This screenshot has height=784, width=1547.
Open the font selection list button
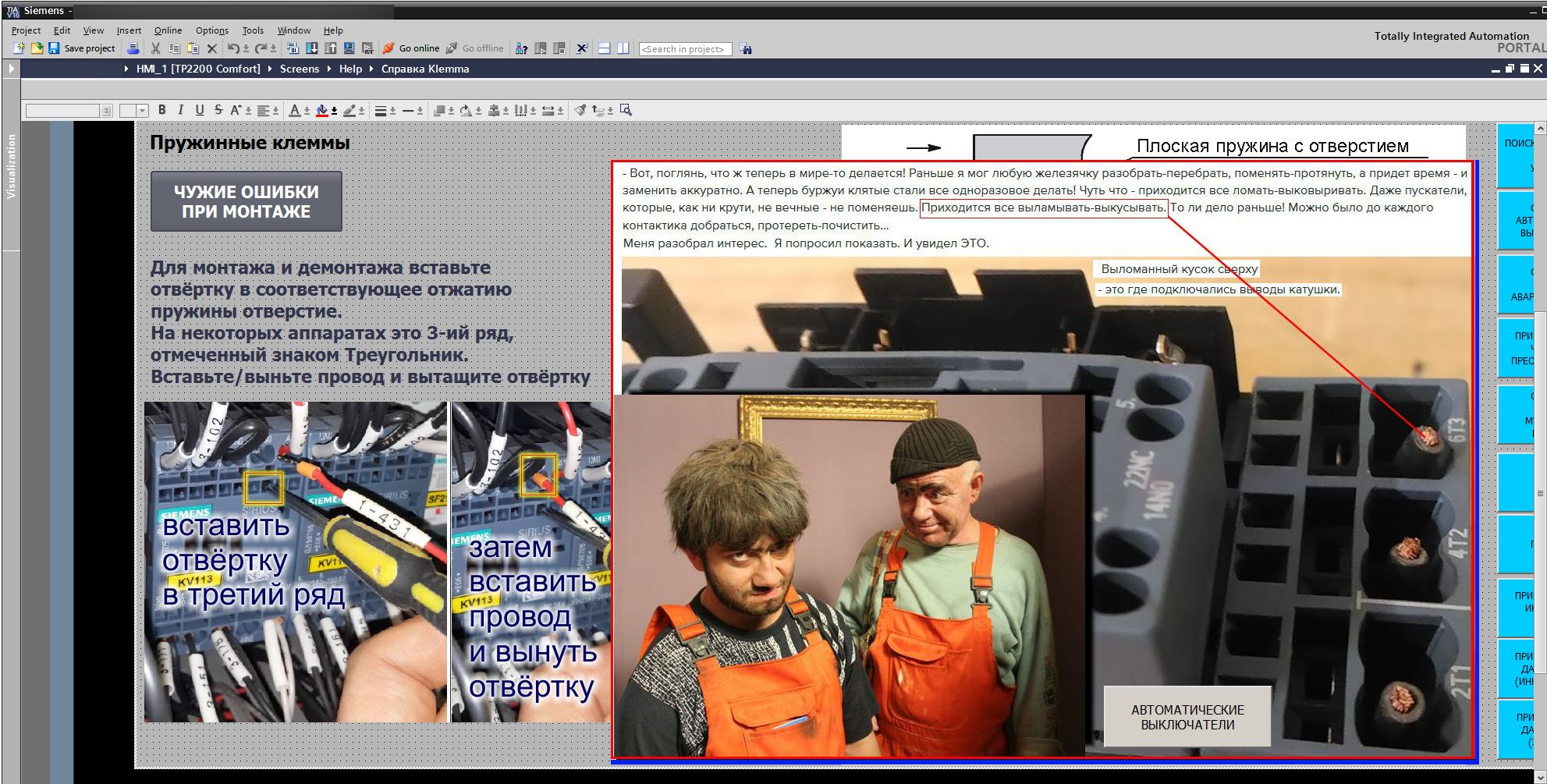[106, 111]
